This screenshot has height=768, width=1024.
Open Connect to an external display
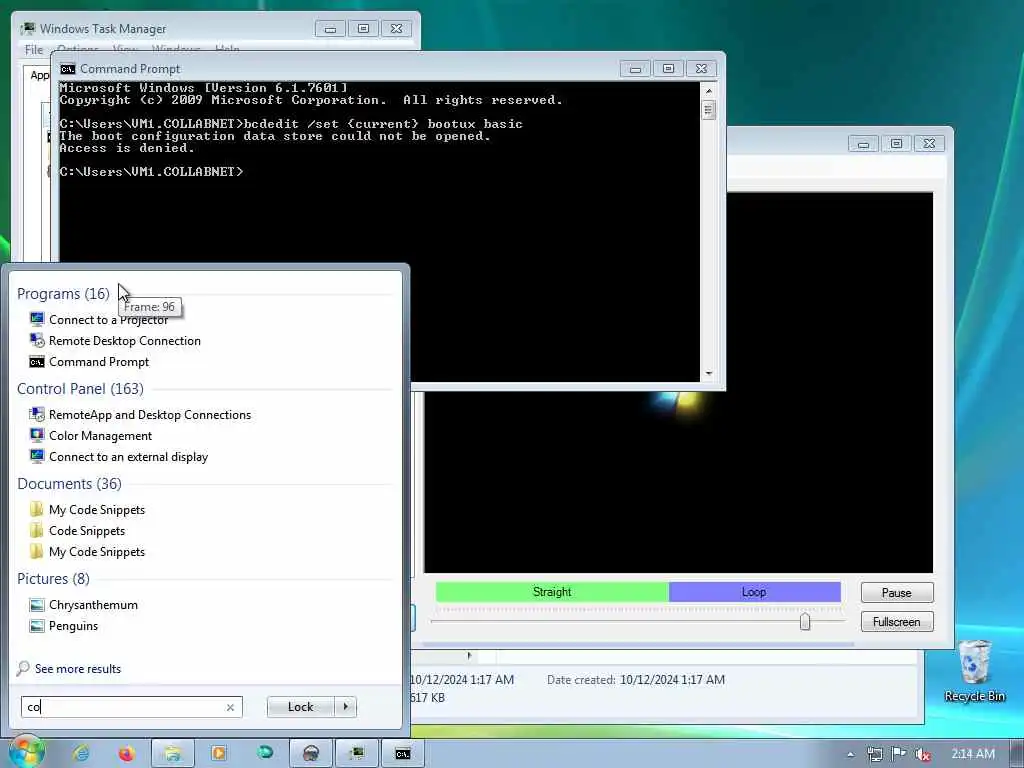[x=128, y=456]
